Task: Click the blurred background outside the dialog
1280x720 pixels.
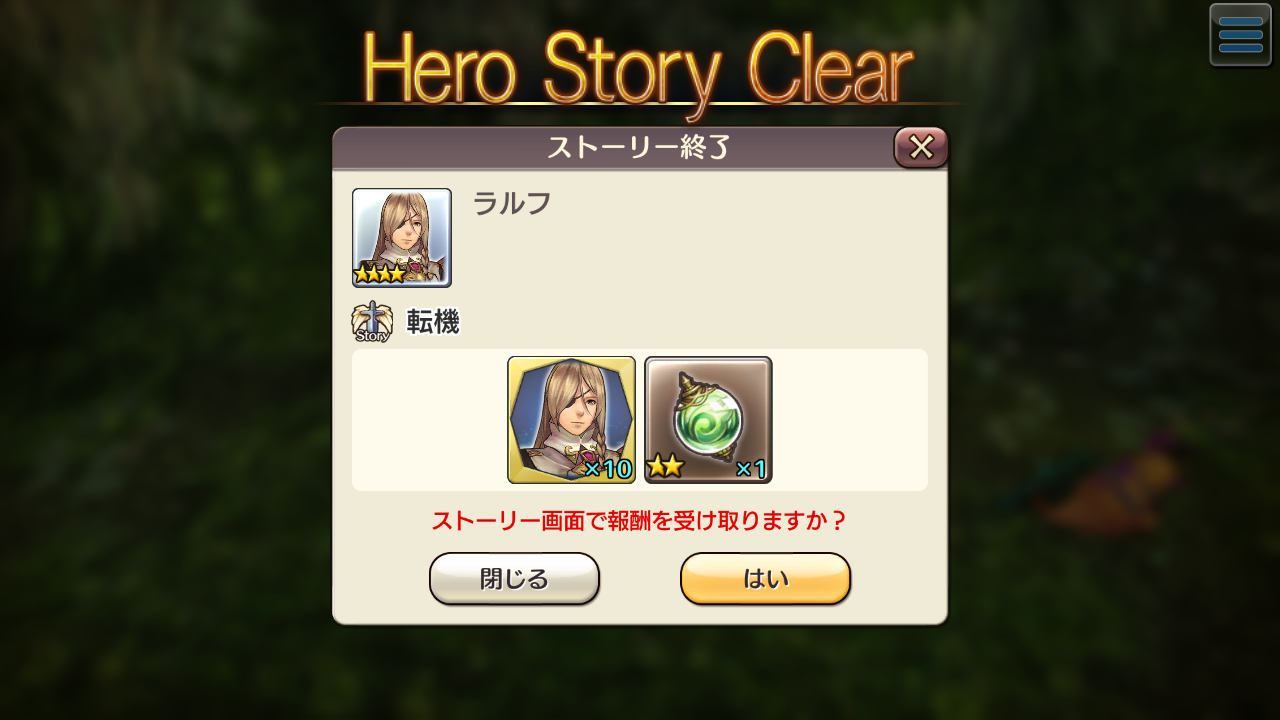Action: coord(160,400)
